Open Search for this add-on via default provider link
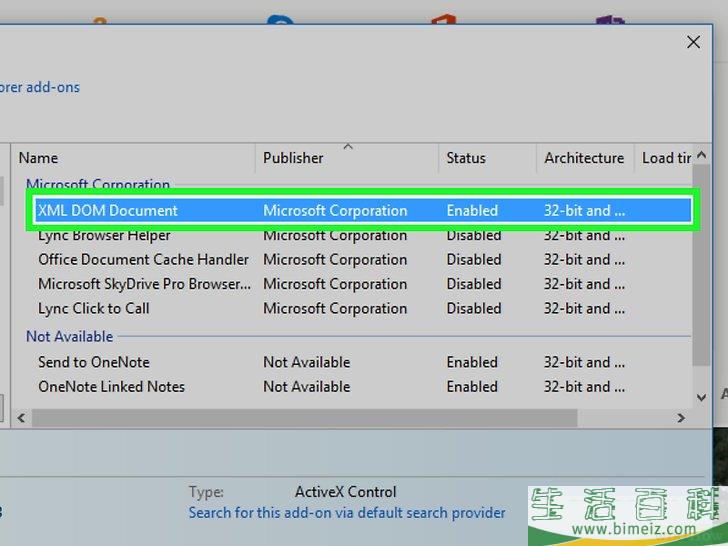 347,513
